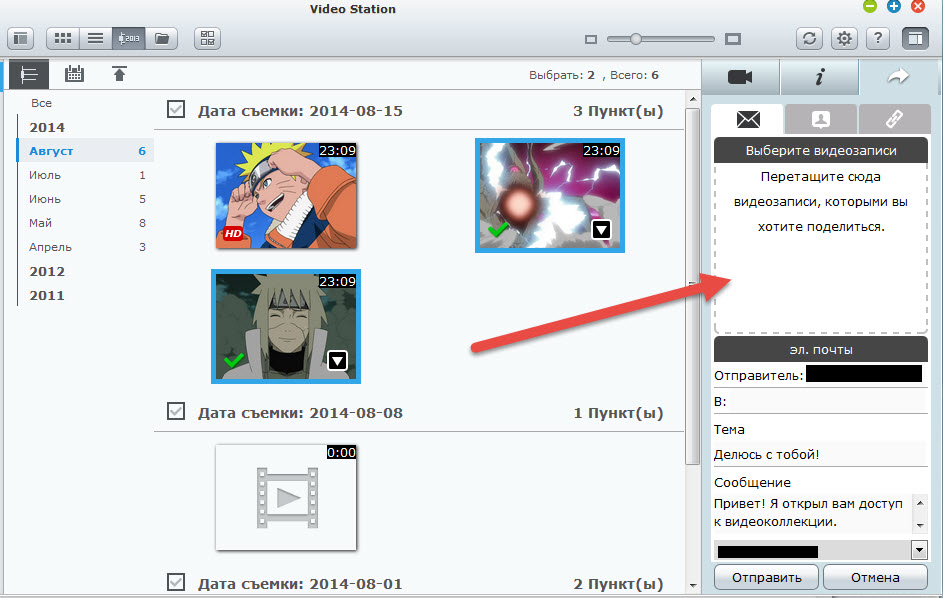This screenshot has height=598, width=943.
Task: Open the info panel tab
Action: (819, 77)
